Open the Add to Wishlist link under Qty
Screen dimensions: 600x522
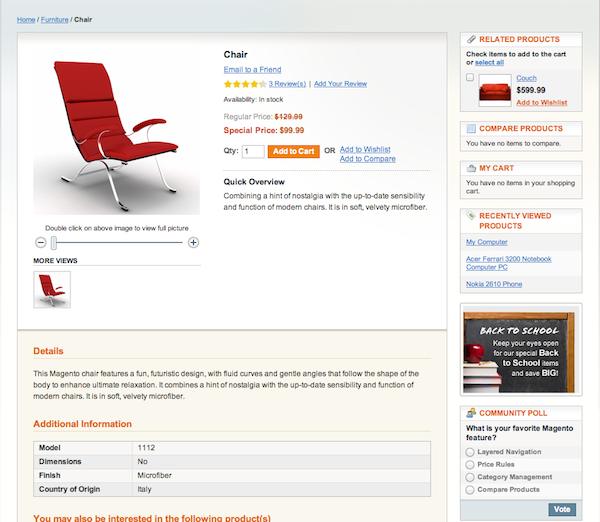pyautogui.click(x=365, y=149)
